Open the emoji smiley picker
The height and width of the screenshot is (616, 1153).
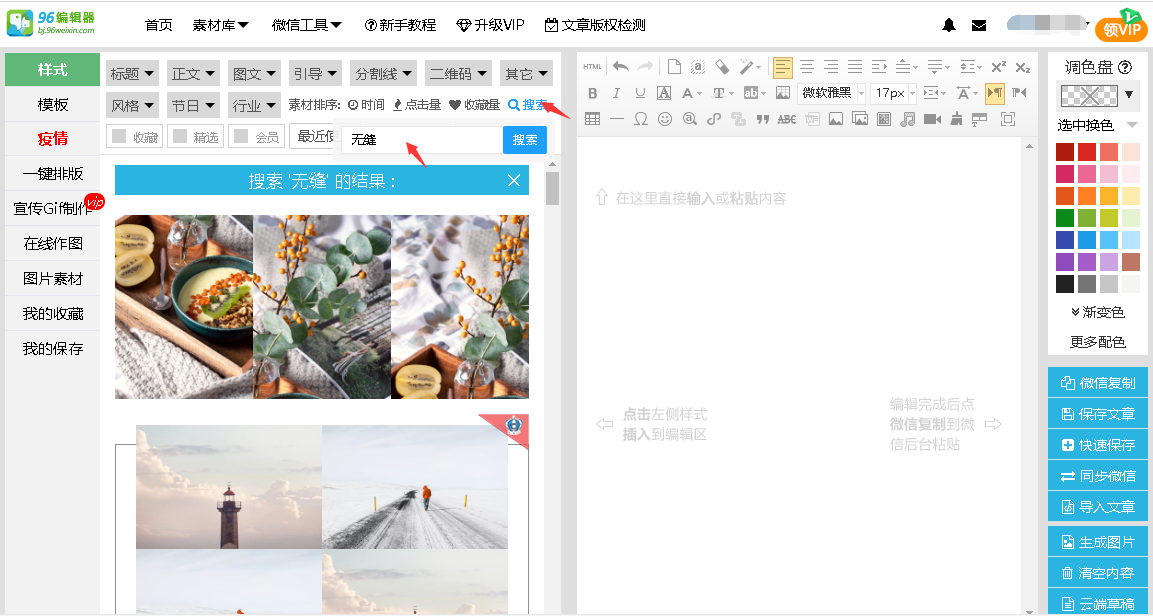665,118
